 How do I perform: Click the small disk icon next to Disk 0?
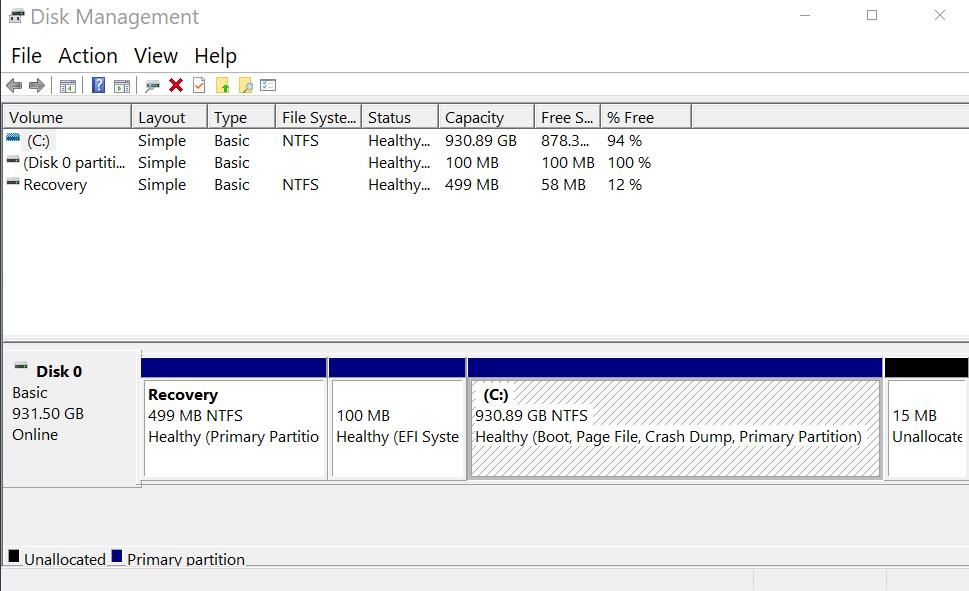21,365
